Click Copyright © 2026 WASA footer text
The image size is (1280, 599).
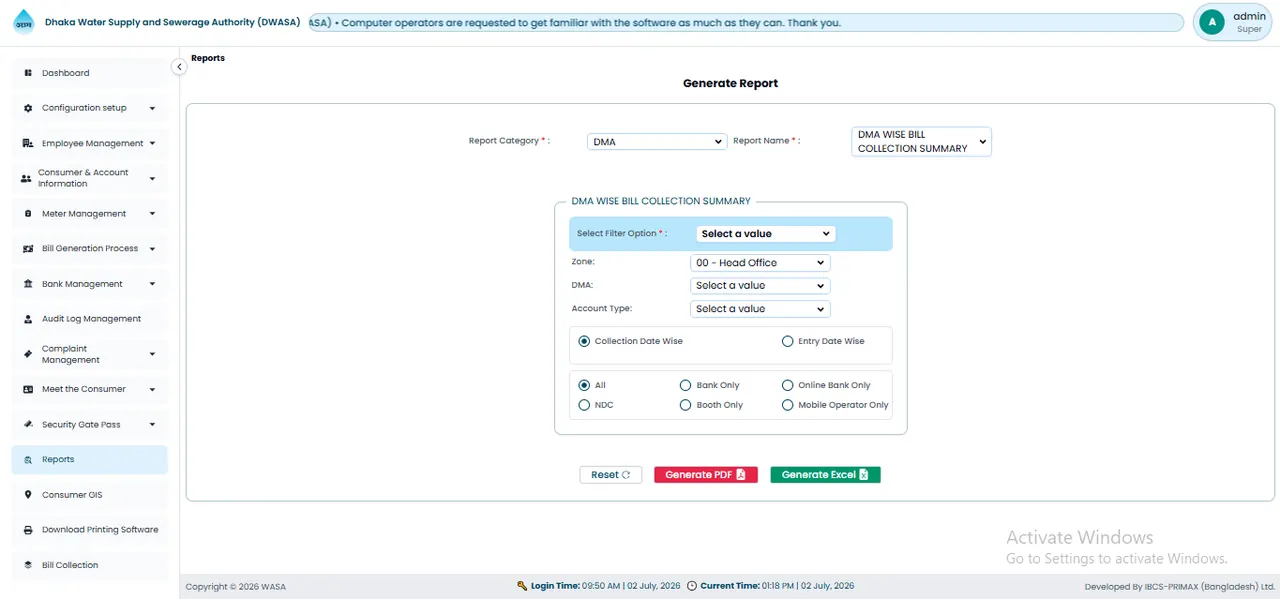(236, 587)
